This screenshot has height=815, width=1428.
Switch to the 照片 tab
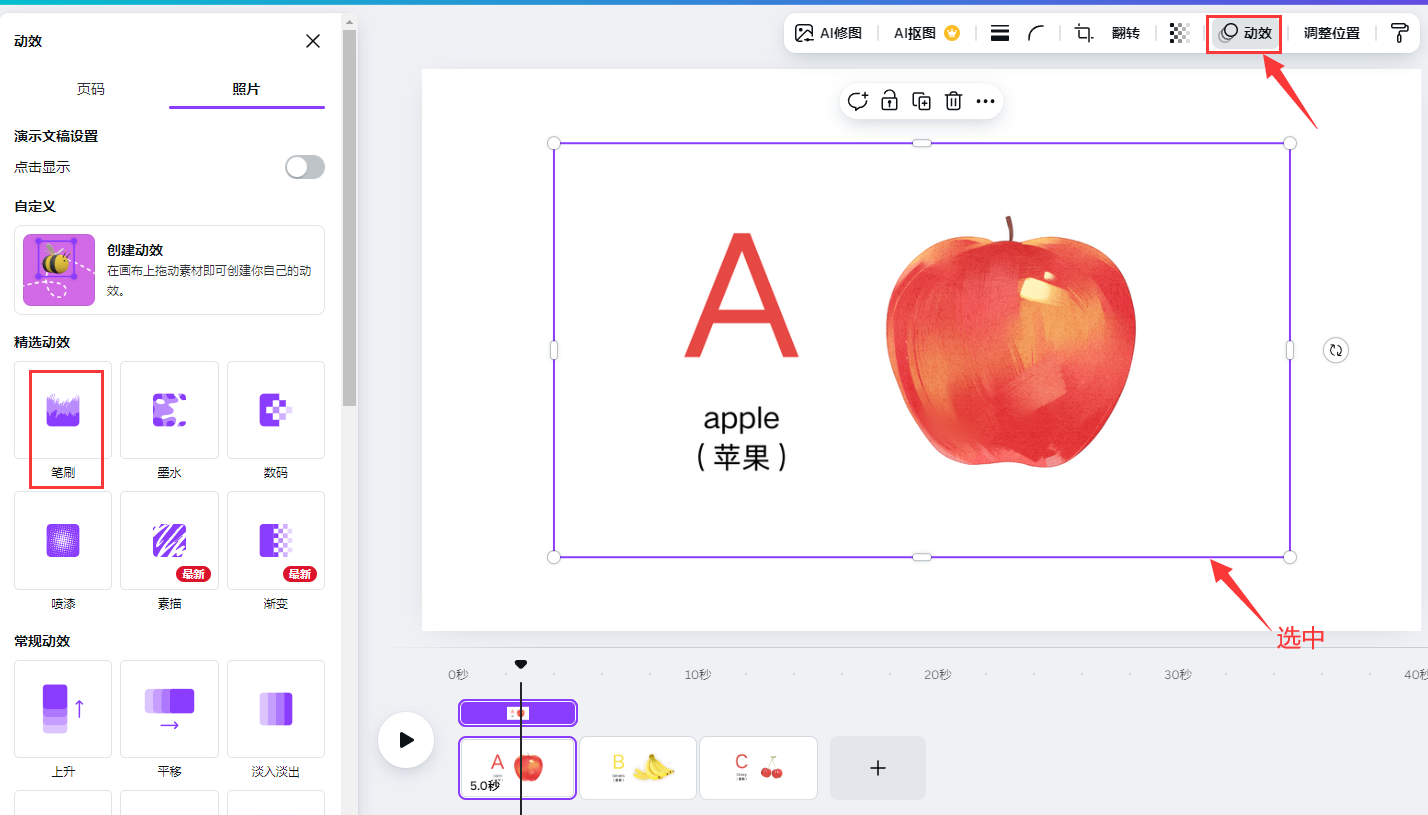click(247, 89)
